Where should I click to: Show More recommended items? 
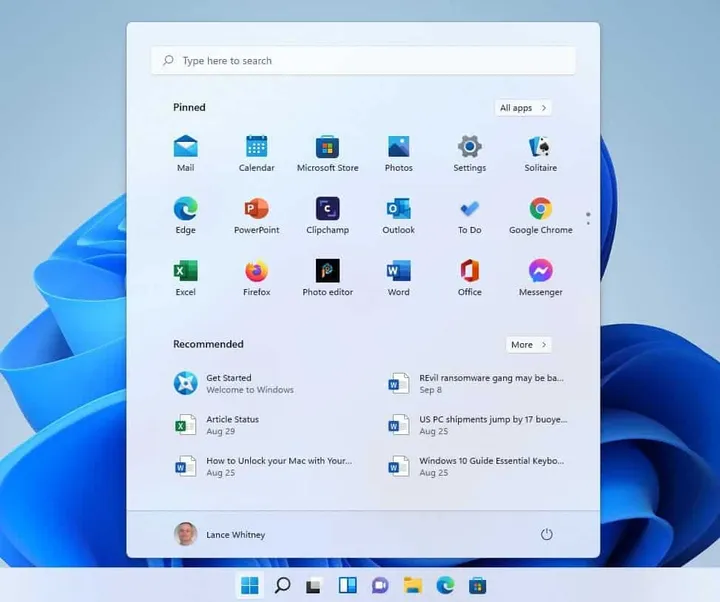tap(529, 345)
